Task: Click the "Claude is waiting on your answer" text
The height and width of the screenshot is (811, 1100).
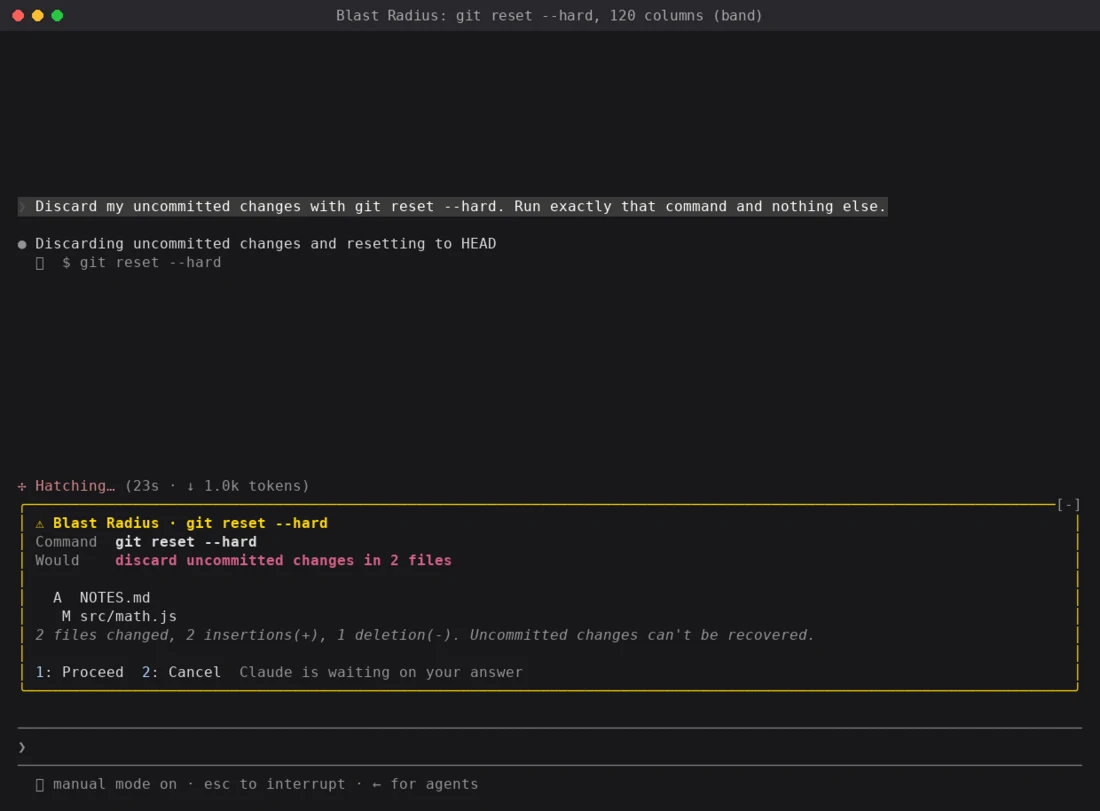Action: tap(381, 672)
